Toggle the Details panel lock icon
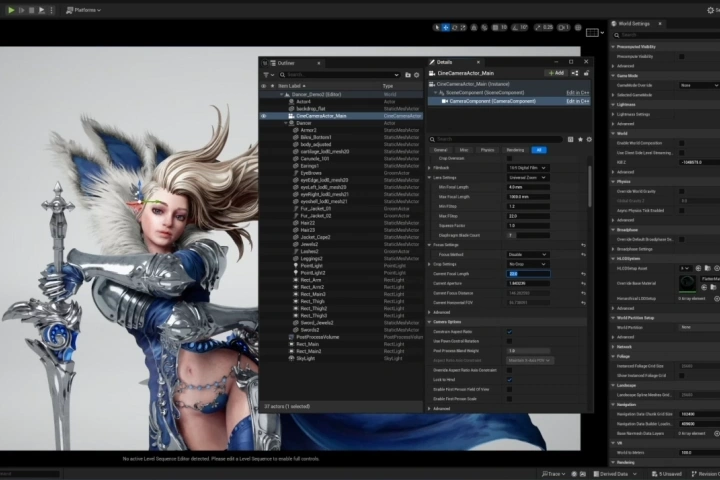720x480 pixels. click(x=586, y=73)
